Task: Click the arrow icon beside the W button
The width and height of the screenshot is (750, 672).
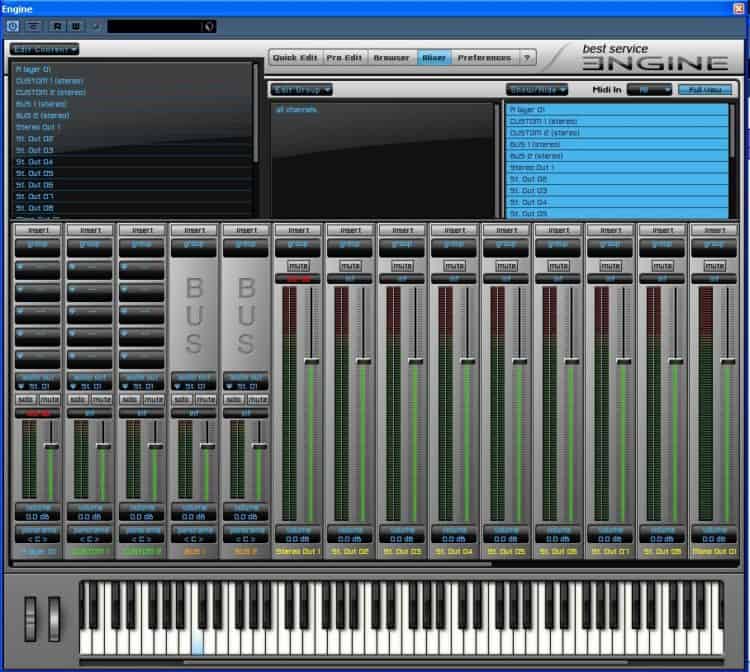Action: (96, 26)
